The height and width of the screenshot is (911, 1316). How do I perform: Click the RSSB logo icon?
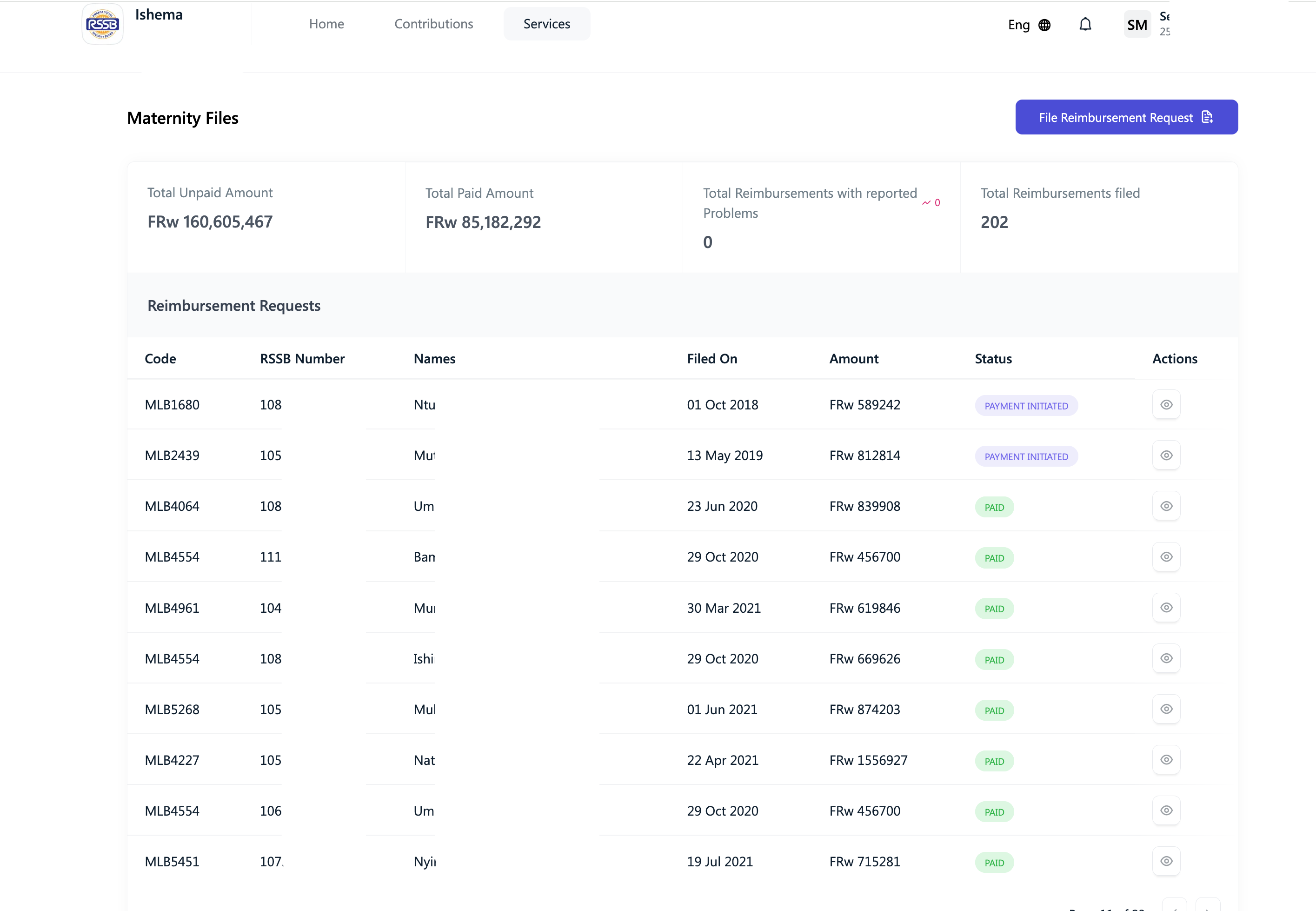click(x=103, y=24)
